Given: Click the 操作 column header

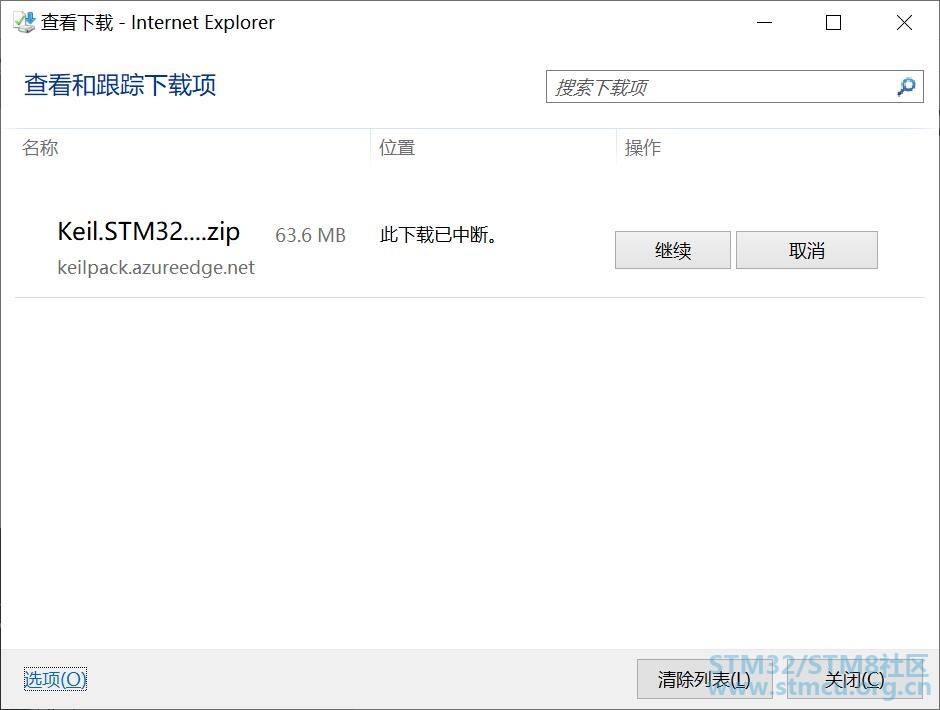Looking at the screenshot, I should coord(643,148).
